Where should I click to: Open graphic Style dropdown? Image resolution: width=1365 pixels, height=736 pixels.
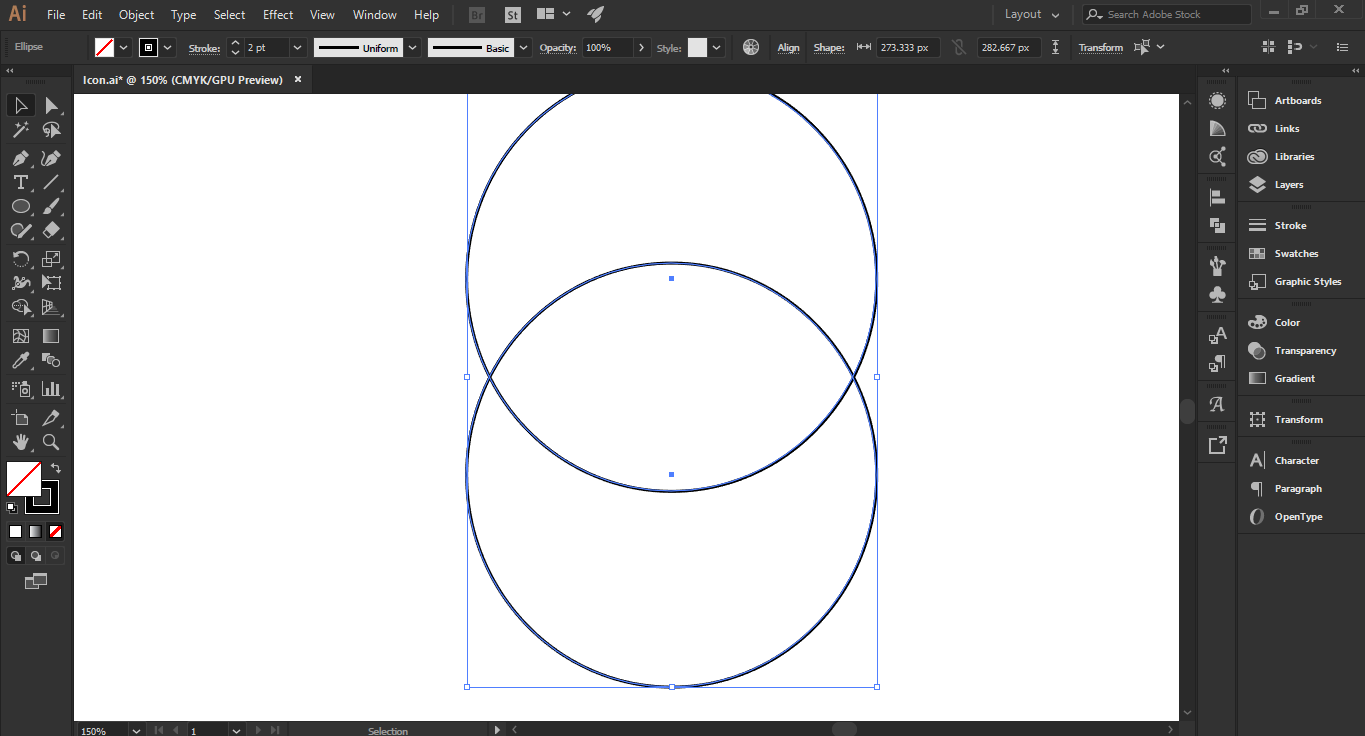point(717,47)
